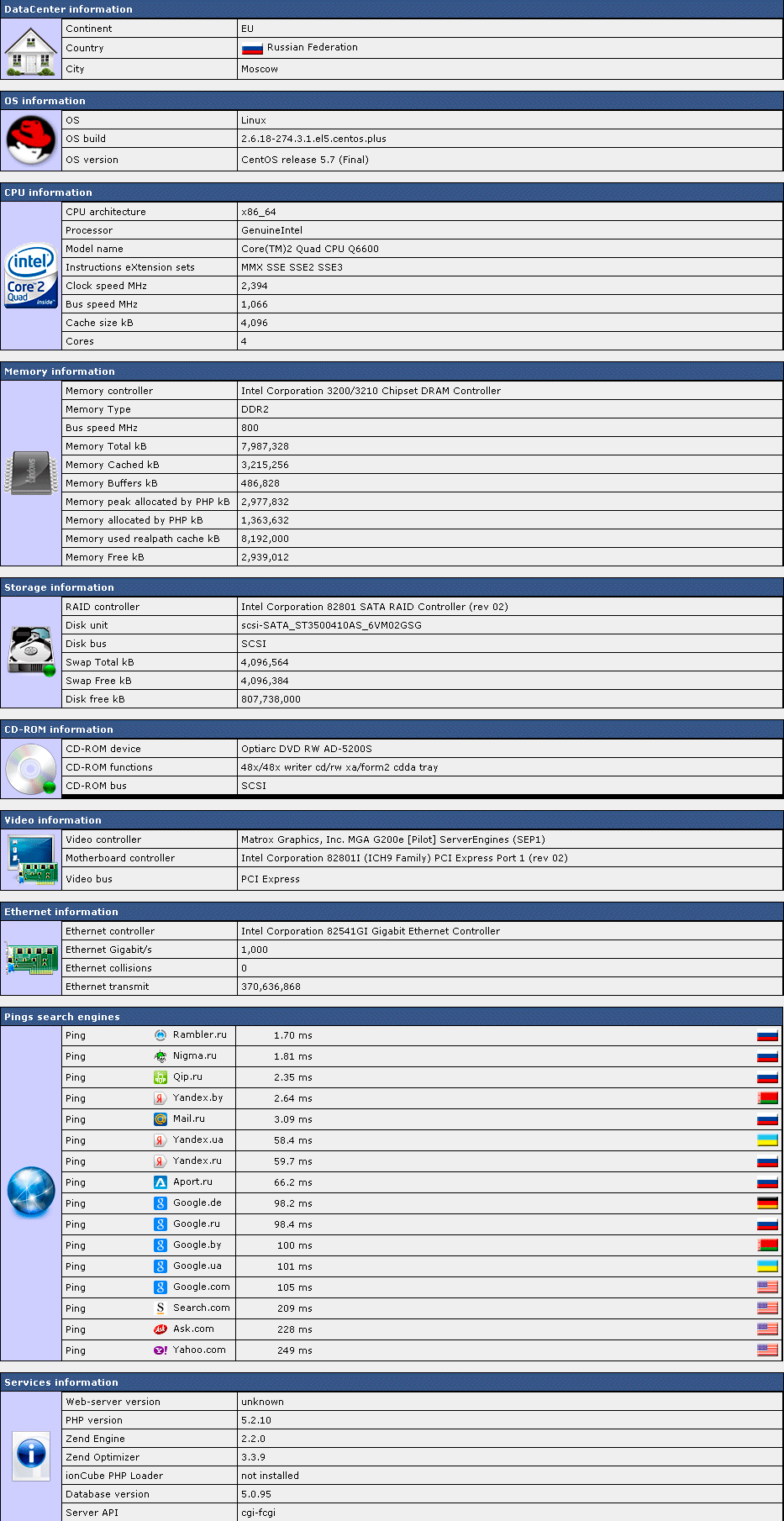Click the German flag in Google.de row
Screen dimensions: 784x1521
pyautogui.click(x=767, y=1203)
